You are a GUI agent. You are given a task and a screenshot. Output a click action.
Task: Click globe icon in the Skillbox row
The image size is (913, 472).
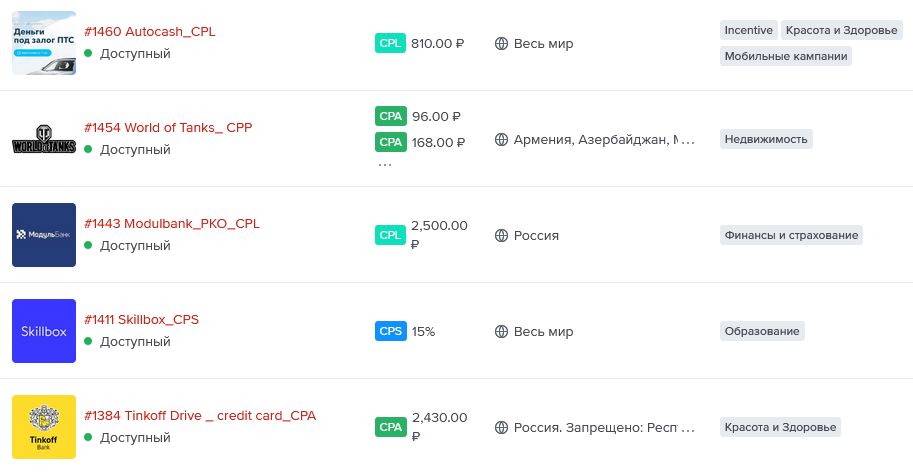502,332
